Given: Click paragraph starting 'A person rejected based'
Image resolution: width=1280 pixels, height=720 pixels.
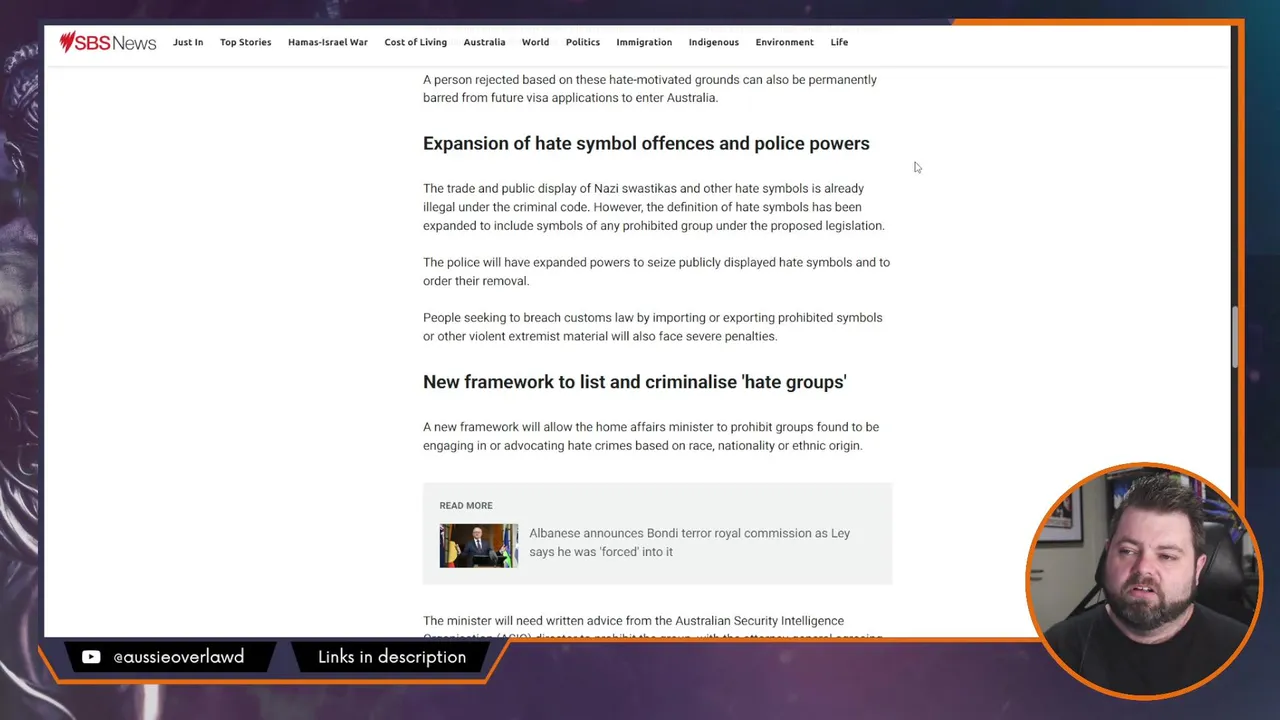Looking at the screenshot, I should coord(650,88).
